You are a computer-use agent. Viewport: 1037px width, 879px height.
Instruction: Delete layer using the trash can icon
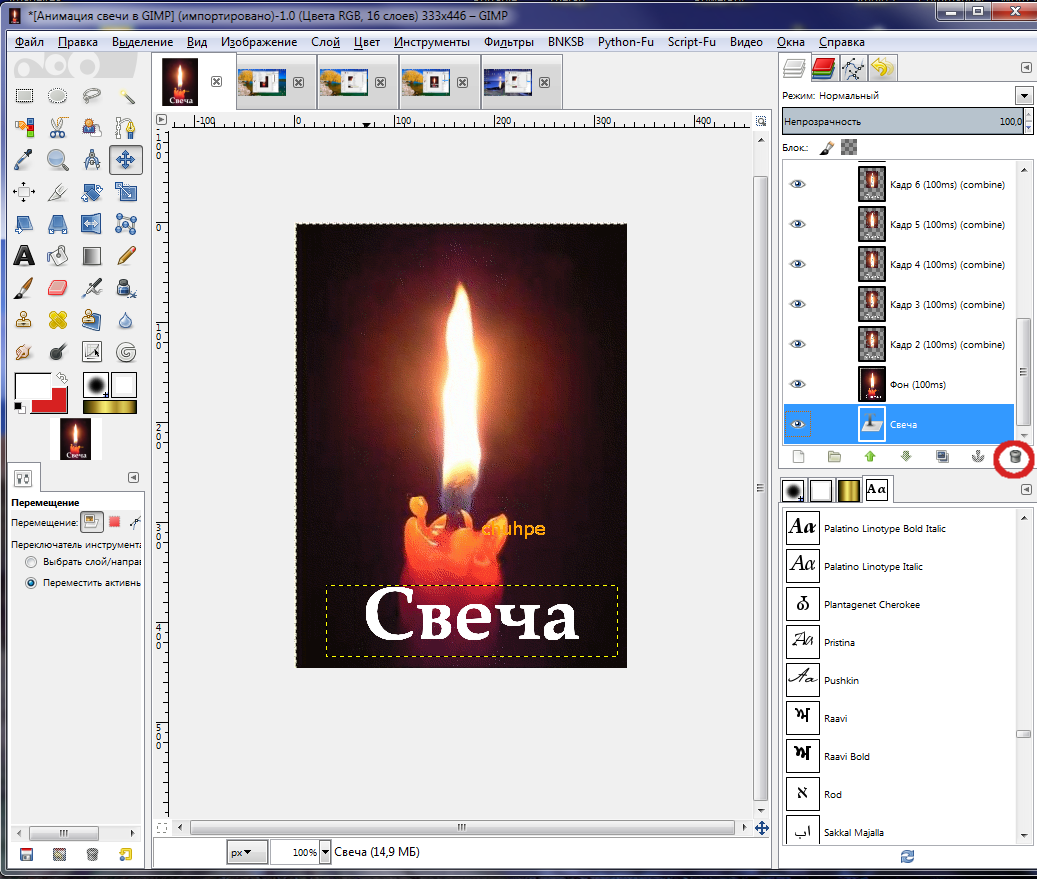[x=1014, y=457]
